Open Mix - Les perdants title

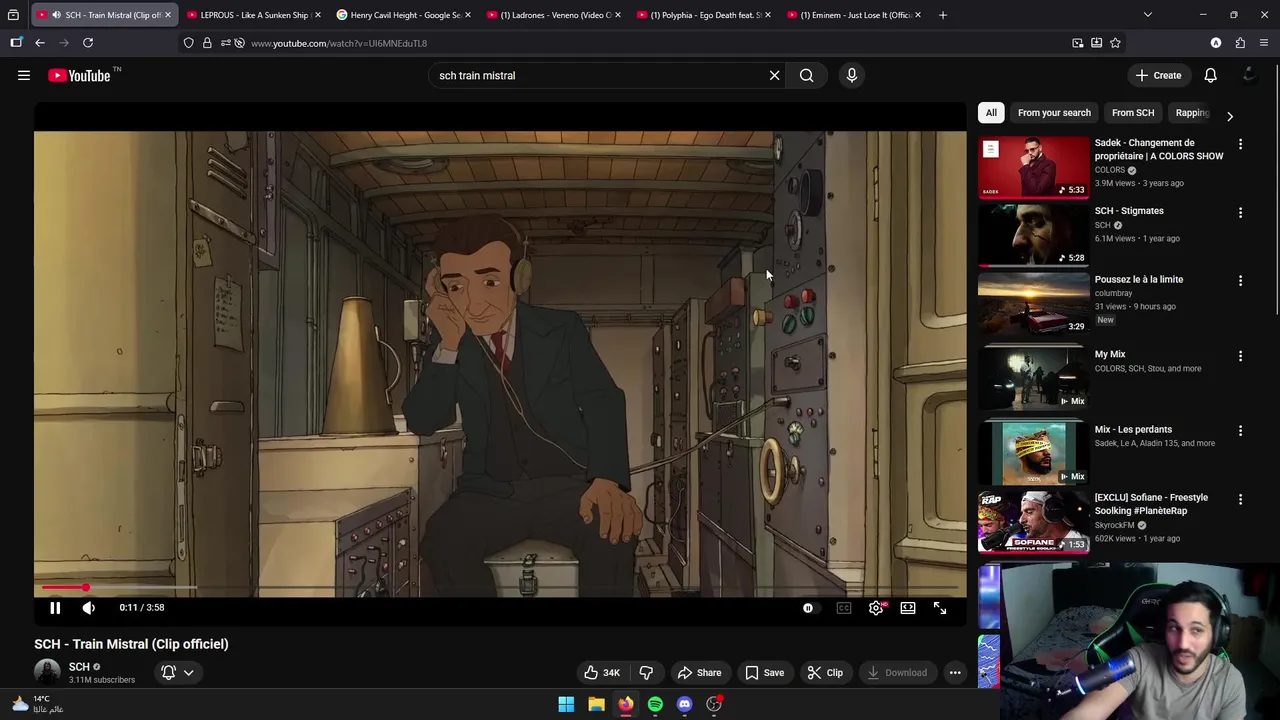click(x=1133, y=429)
